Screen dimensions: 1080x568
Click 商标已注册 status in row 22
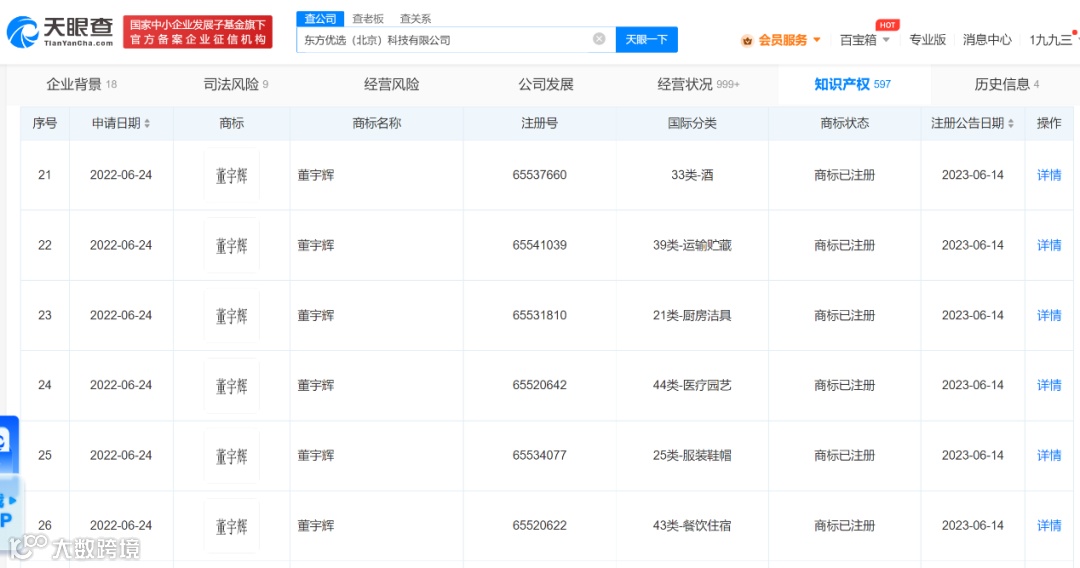point(844,245)
